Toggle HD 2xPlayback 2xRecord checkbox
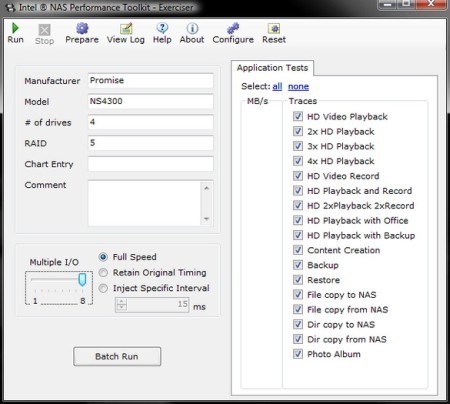This screenshot has width=450, height=404. (x=298, y=205)
